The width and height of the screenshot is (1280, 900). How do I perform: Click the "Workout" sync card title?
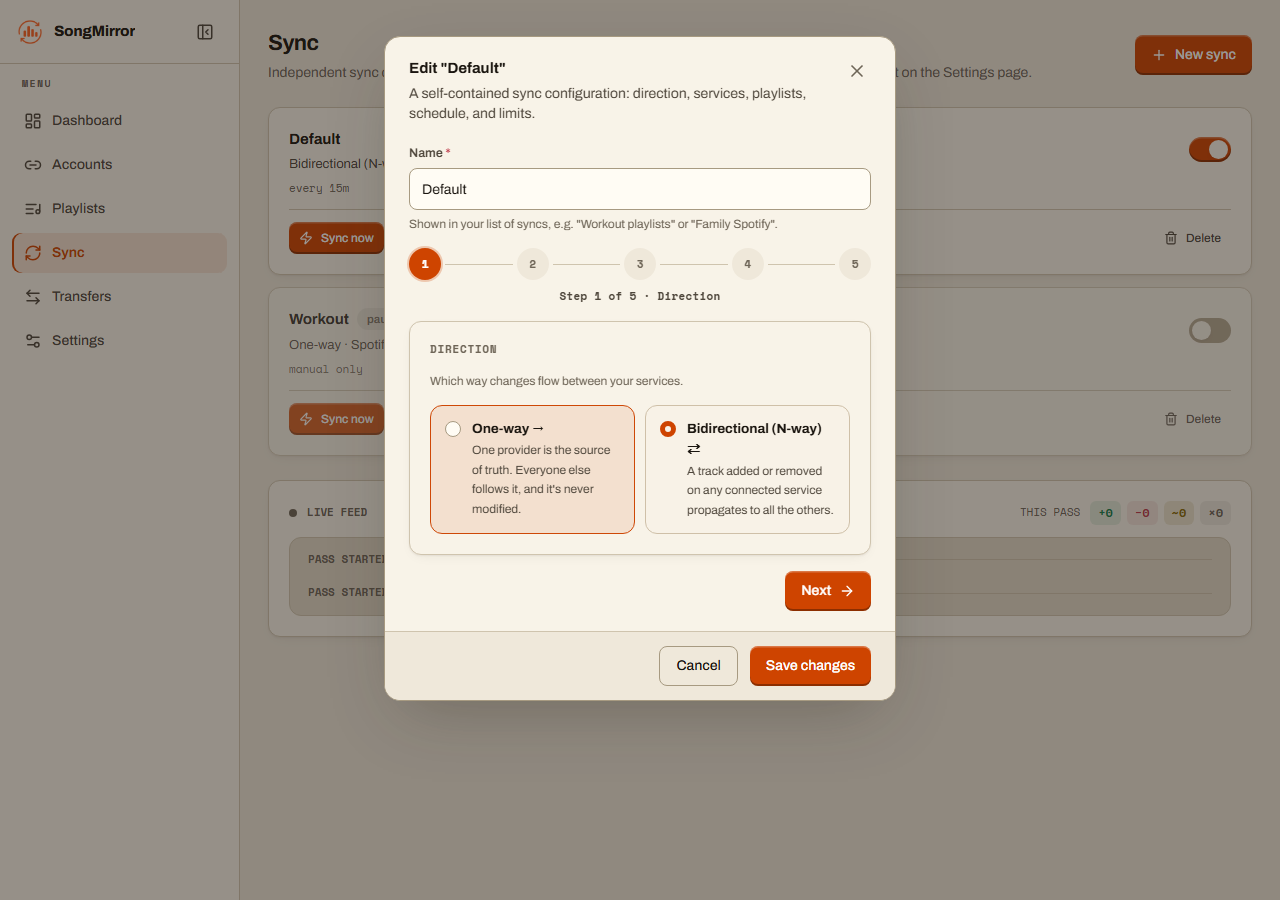tap(319, 319)
